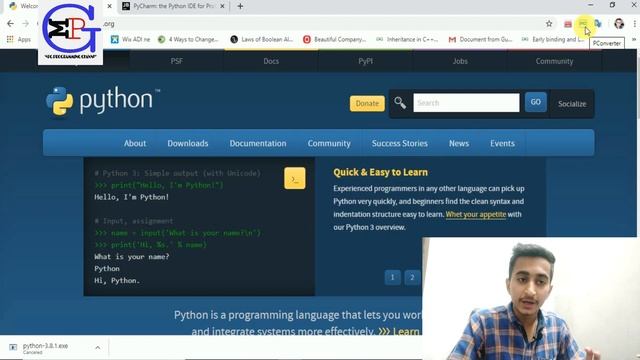Open the '4 Ways to Change' bookmark

[x=188, y=39]
